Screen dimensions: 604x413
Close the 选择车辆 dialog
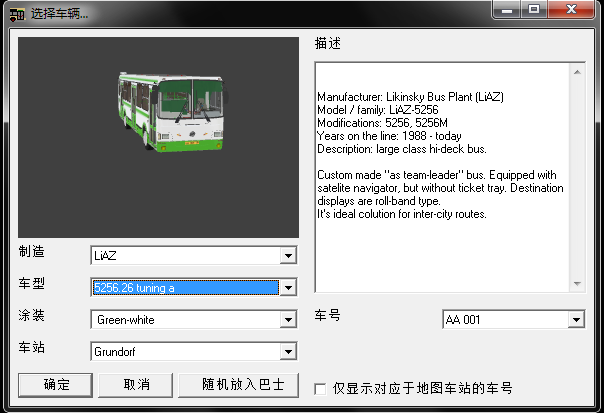coord(571,9)
